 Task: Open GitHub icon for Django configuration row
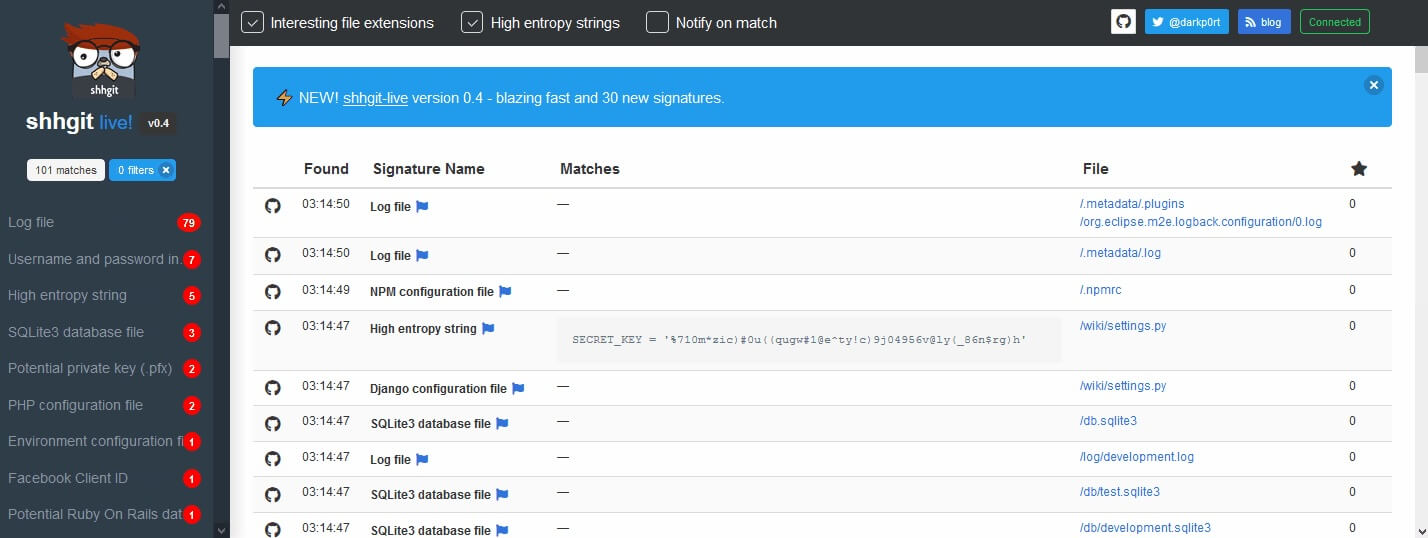[272, 387]
